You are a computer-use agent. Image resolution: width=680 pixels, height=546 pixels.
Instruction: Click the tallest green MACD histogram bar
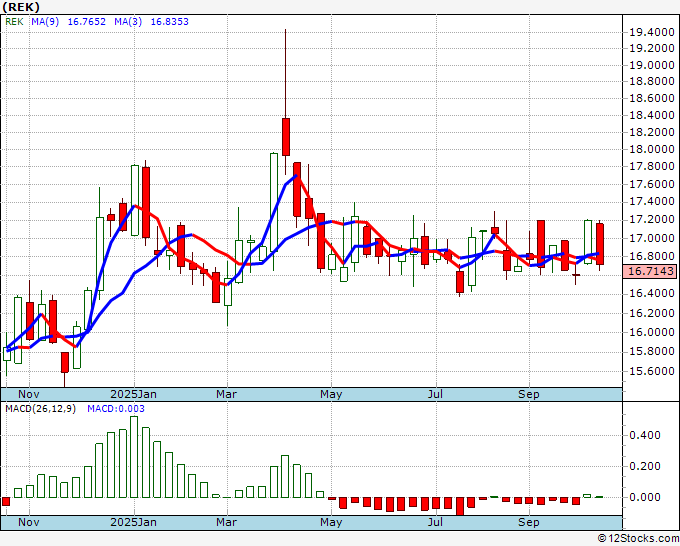[x=134, y=456]
